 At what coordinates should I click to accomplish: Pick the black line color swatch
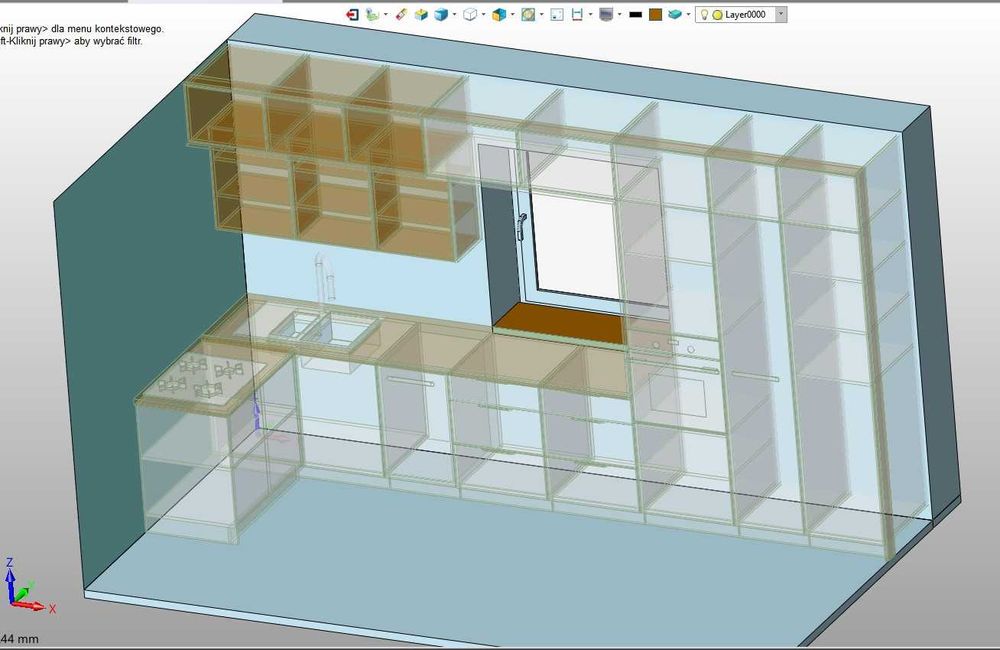click(635, 14)
